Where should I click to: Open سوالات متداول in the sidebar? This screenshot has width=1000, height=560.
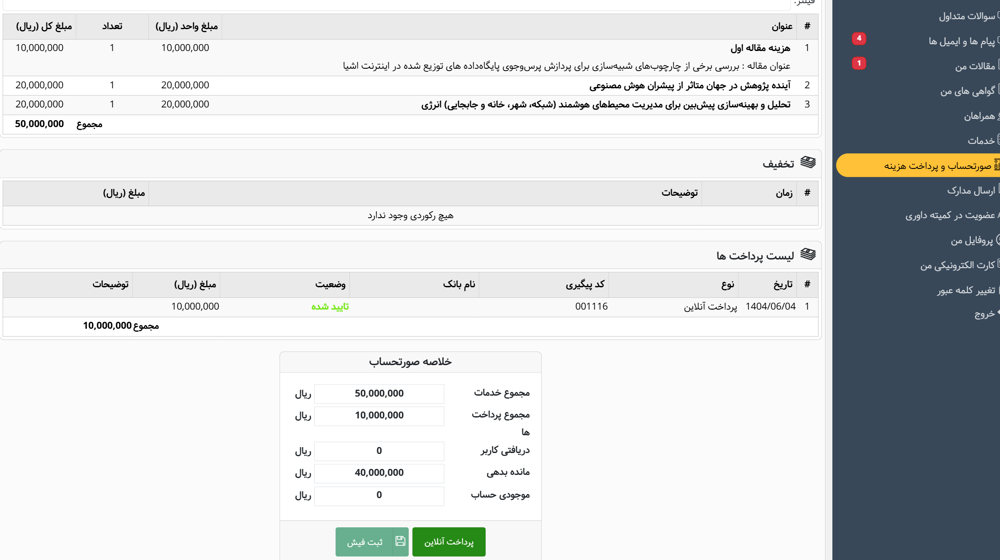click(967, 16)
